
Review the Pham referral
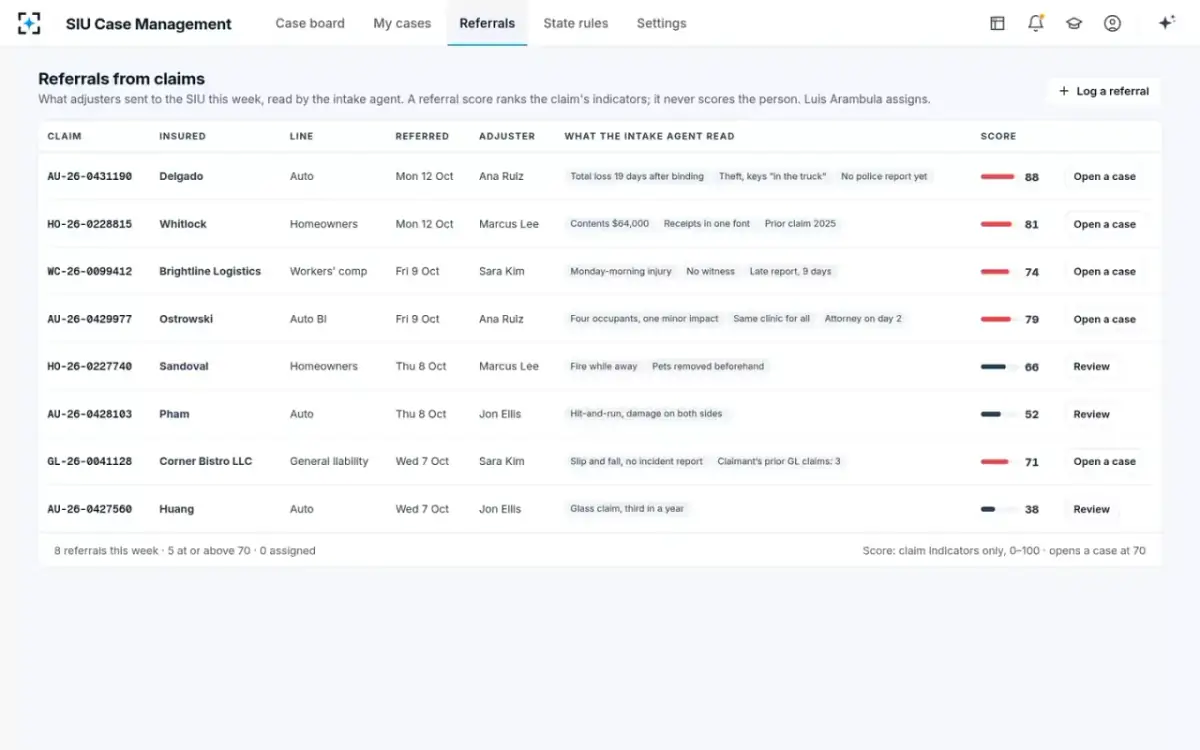coord(1091,414)
